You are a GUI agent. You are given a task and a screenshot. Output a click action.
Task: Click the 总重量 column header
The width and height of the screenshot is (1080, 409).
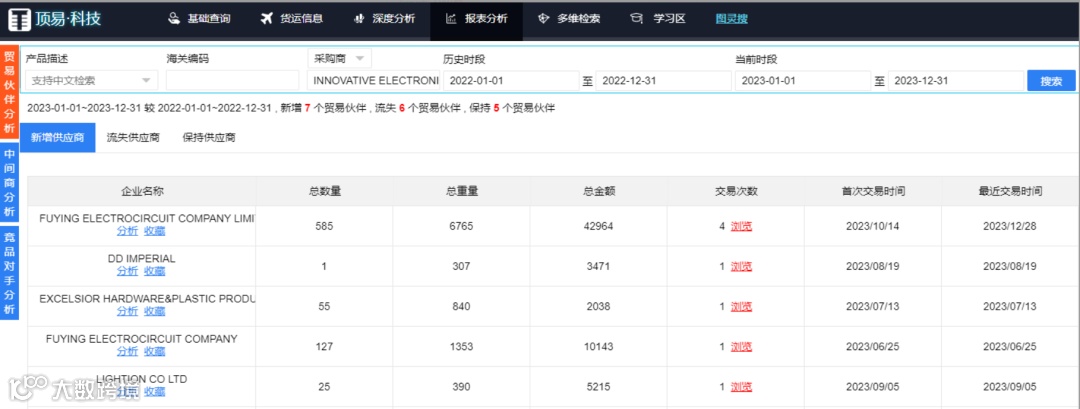coord(462,191)
